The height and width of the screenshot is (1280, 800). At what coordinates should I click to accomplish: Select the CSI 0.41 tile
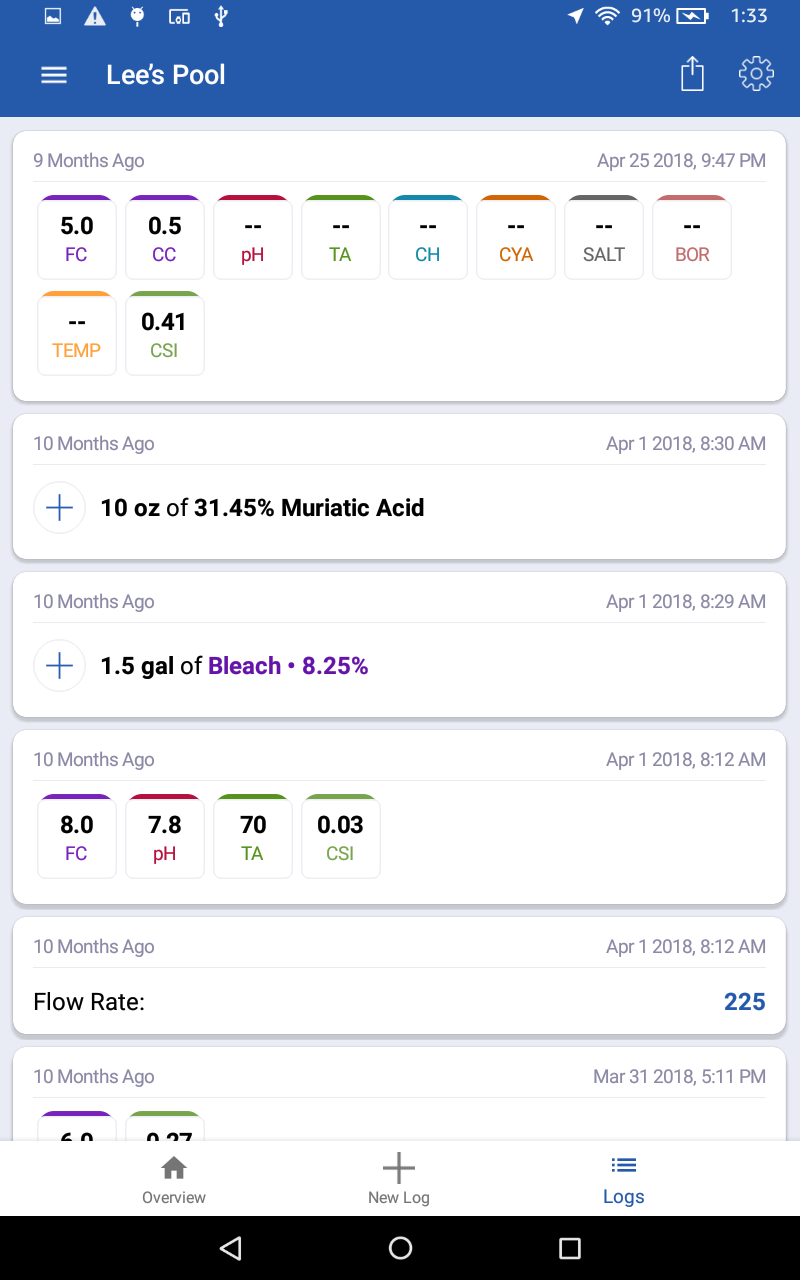(x=164, y=333)
